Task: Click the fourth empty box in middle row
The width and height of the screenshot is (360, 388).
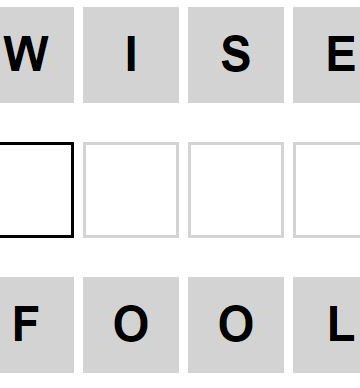Action: point(327,190)
